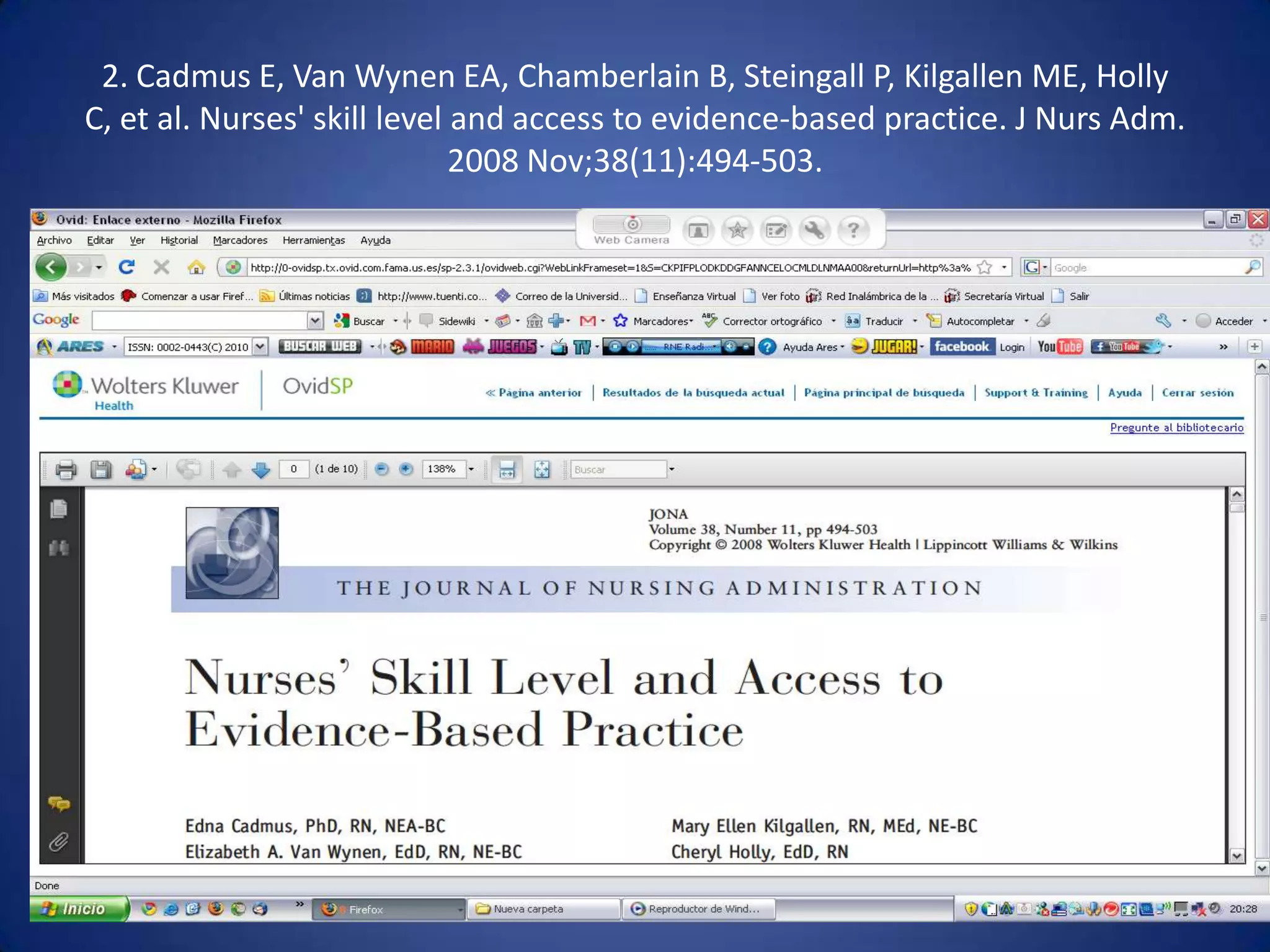The image size is (1270, 952).
Task: Save the PDF with the floppy disk icon
Action: pos(100,469)
